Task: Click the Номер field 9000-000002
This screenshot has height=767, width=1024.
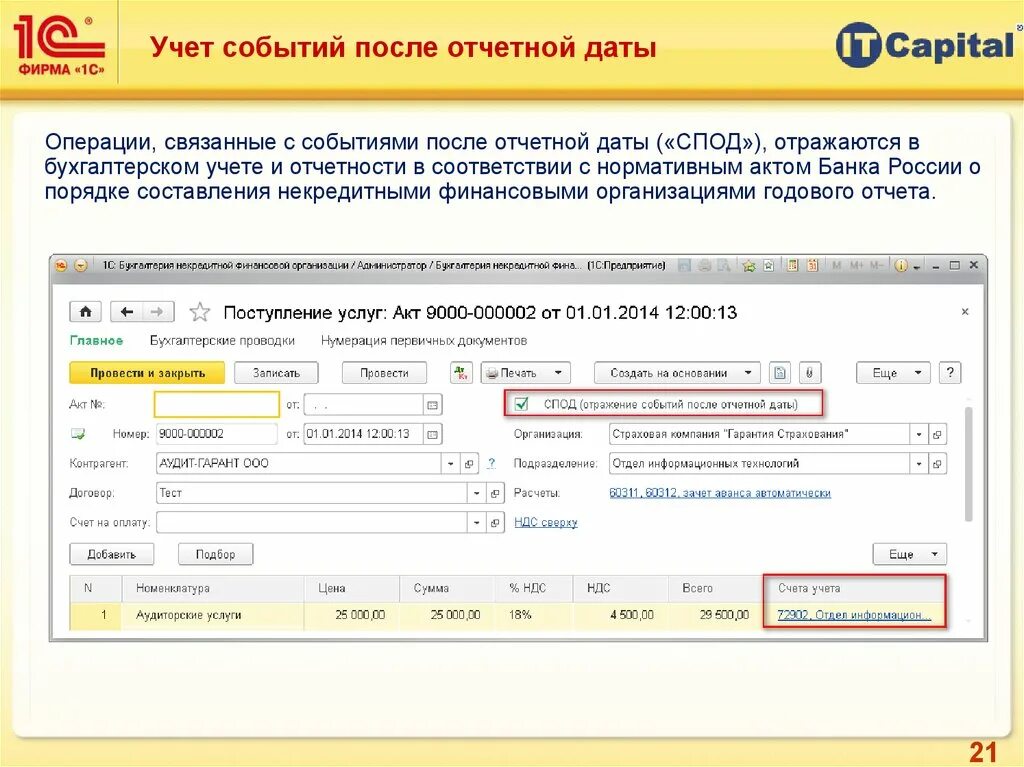Action: point(216,434)
